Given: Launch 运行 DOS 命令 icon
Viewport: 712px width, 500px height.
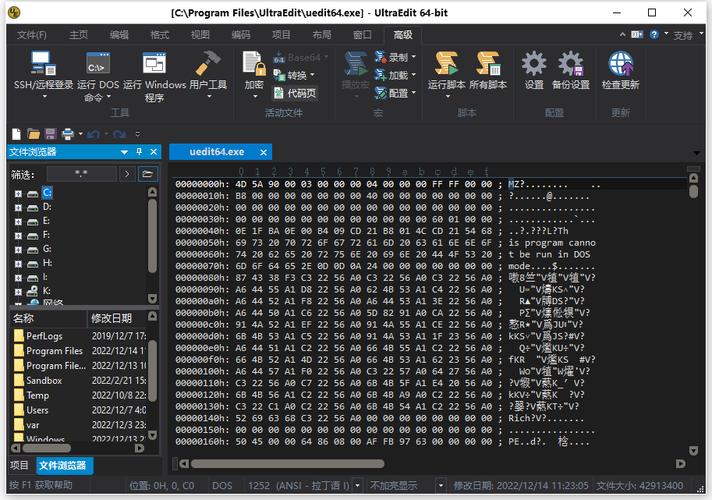Looking at the screenshot, I should point(98,64).
